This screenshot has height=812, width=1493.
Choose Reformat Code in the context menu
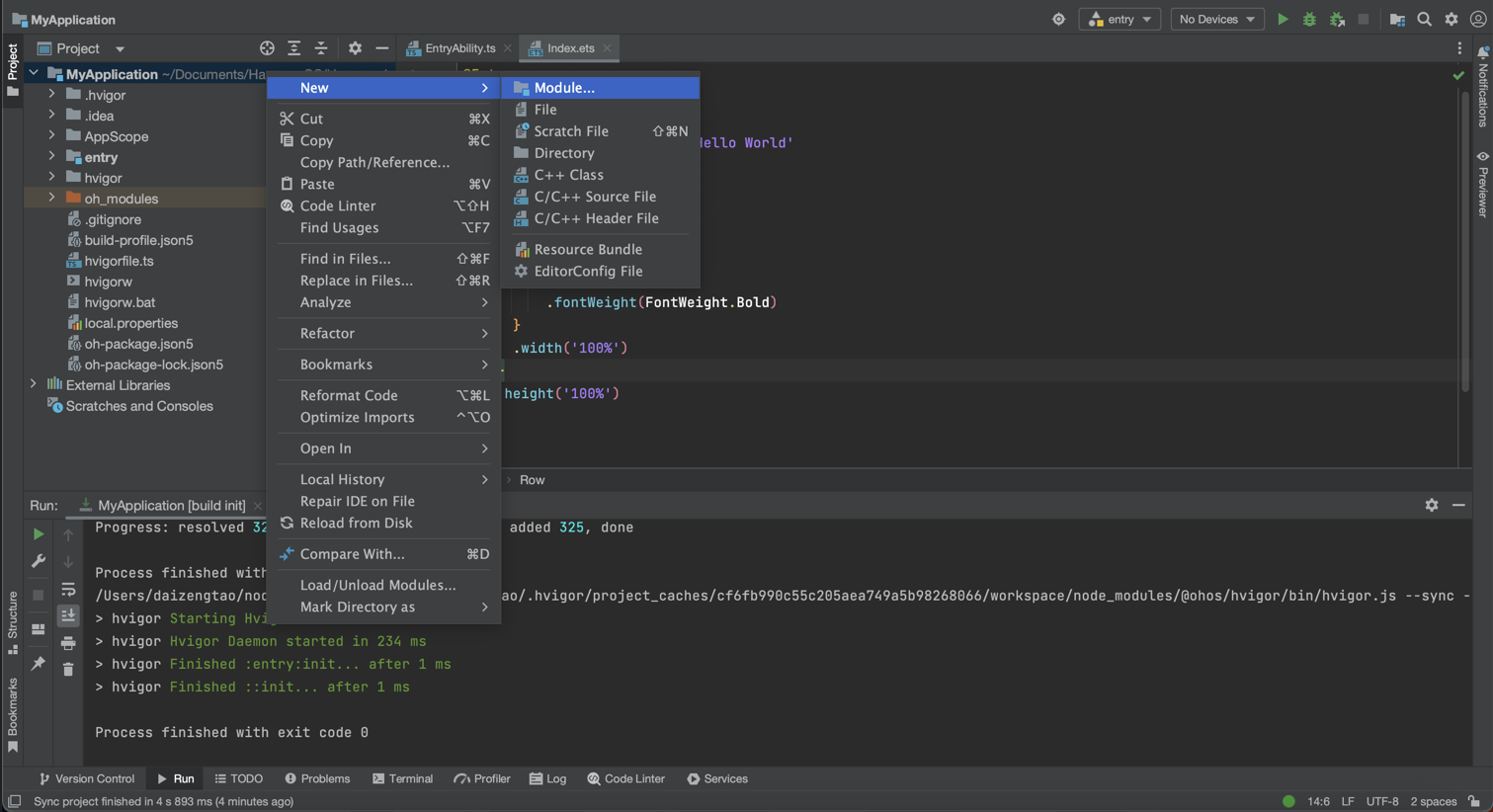tap(384, 395)
